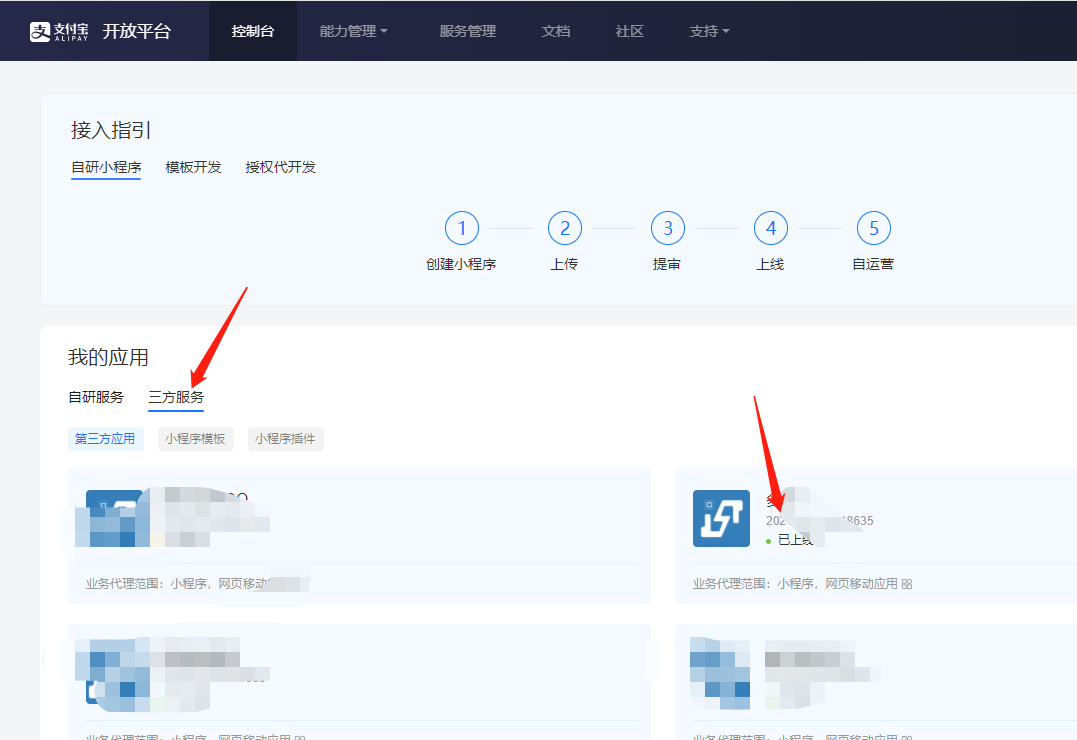Click the Alipay logo icon
Image resolution: width=1077 pixels, height=740 pixels.
pyautogui.click(x=40, y=32)
